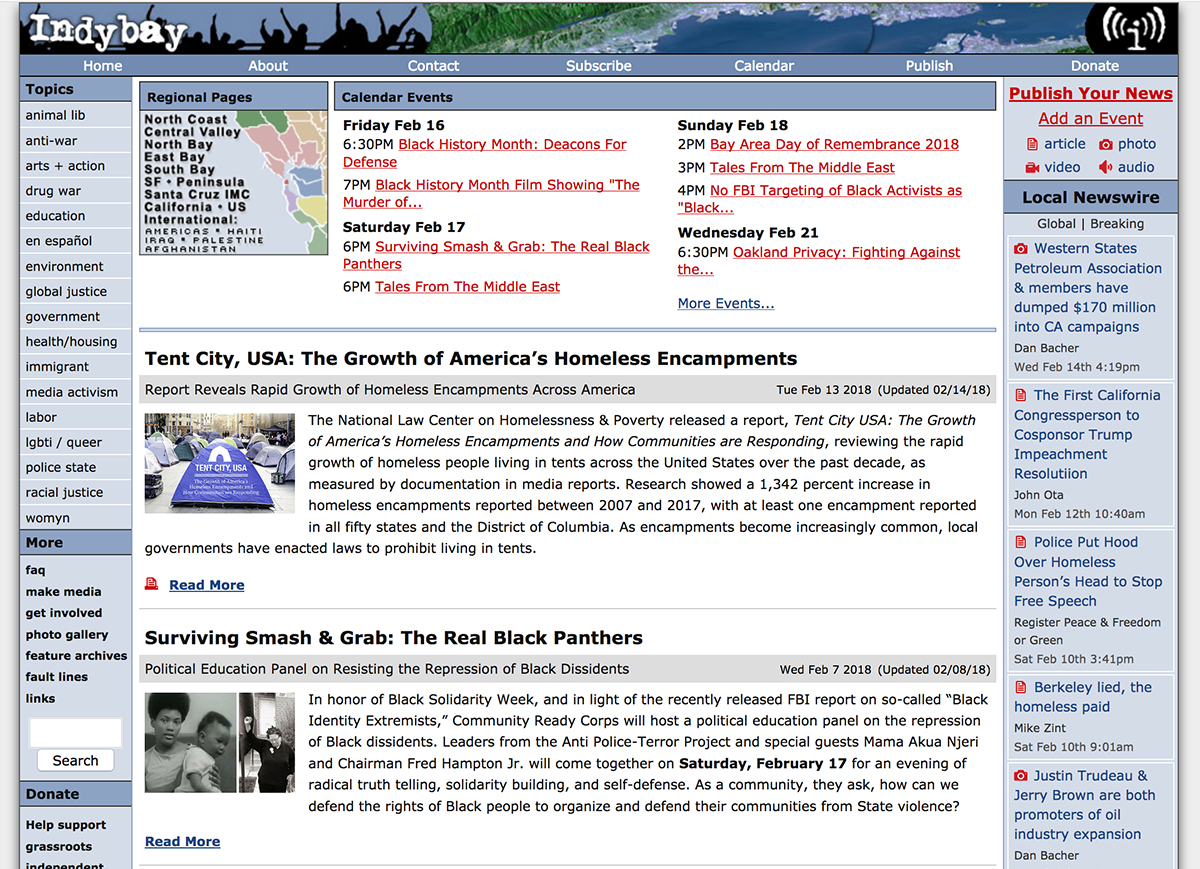Click Read More under Black Panthers article

[183, 841]
